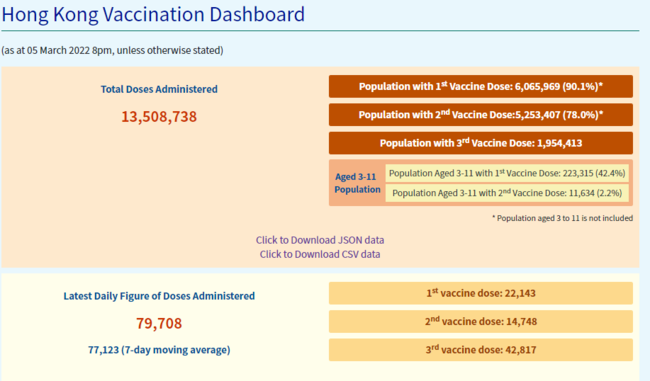Click the daily 3rd vaccine dose: 42,817 bar
The image size is (650, 381).
(481, 349)
